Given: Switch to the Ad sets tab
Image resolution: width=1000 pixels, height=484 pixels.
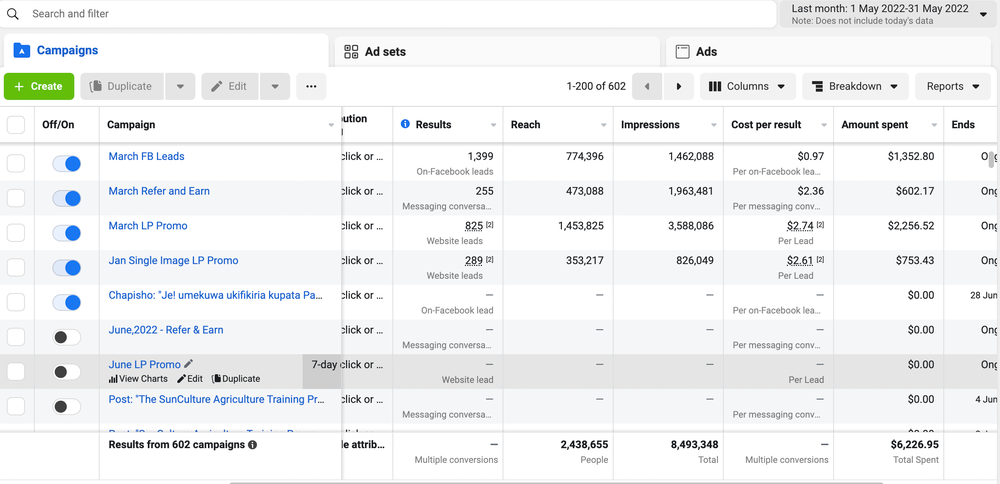Looking at the screenshot, I should coord(385,51).
